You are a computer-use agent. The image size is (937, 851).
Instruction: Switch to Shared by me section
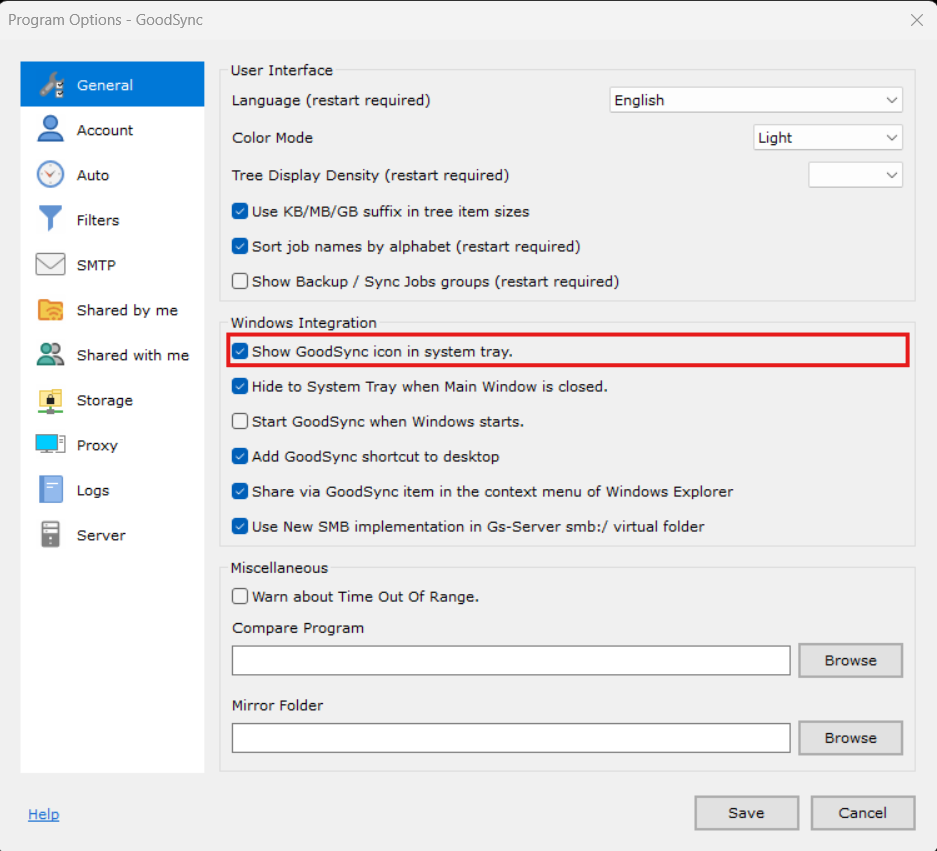[x=127, y=310]
